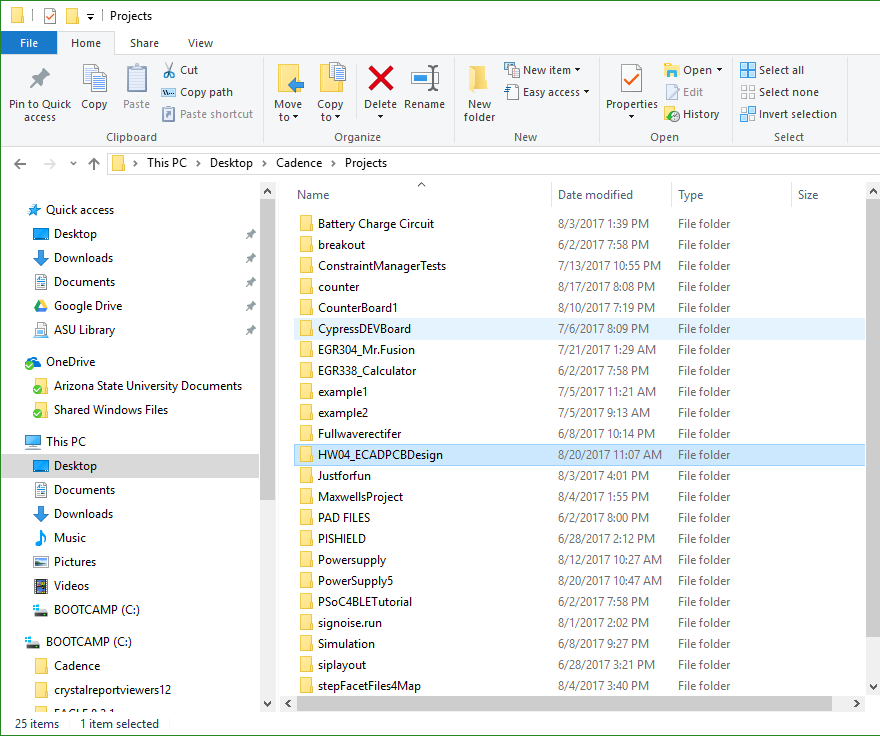Open crystalreportviewers12 folder in tree
The height and width of the screenshot is (736, 880).
(112, 690)
